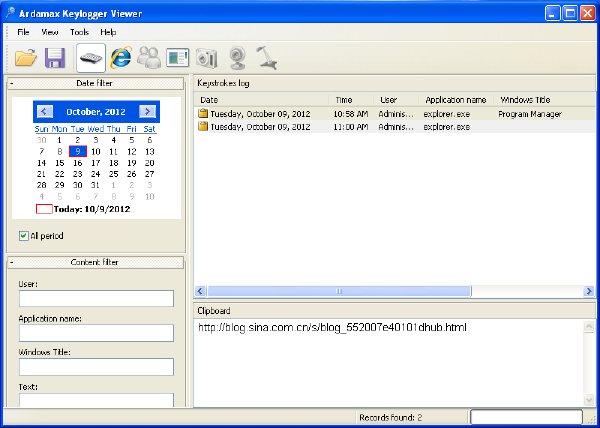
Task: Collapse the Content filter panel
Action: [11, 262]
